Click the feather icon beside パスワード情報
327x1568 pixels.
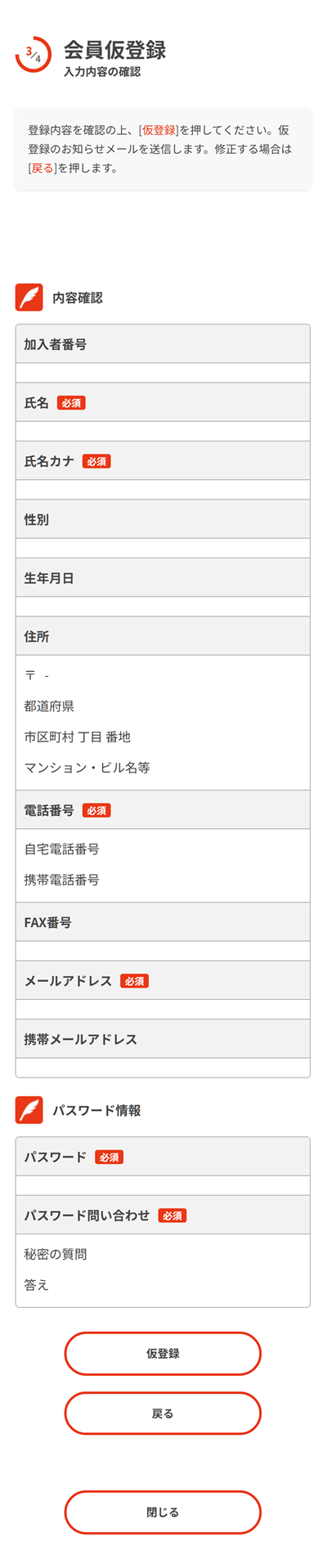pos(29,1110)
